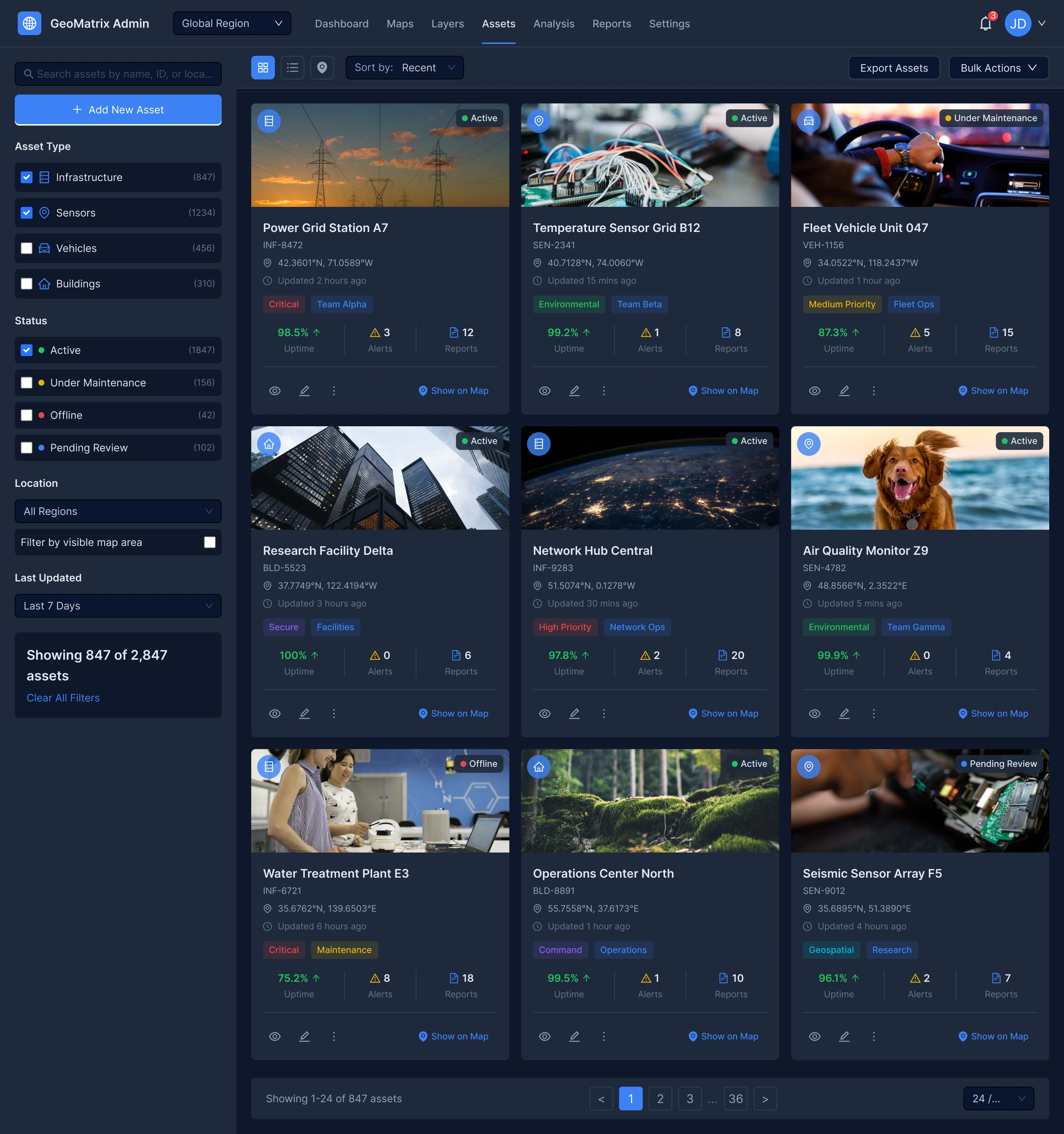1064x1134 pixels.
Task: View details eye icon on Fleet Vehicle Unit 047
Action: [x=815, y=391]
